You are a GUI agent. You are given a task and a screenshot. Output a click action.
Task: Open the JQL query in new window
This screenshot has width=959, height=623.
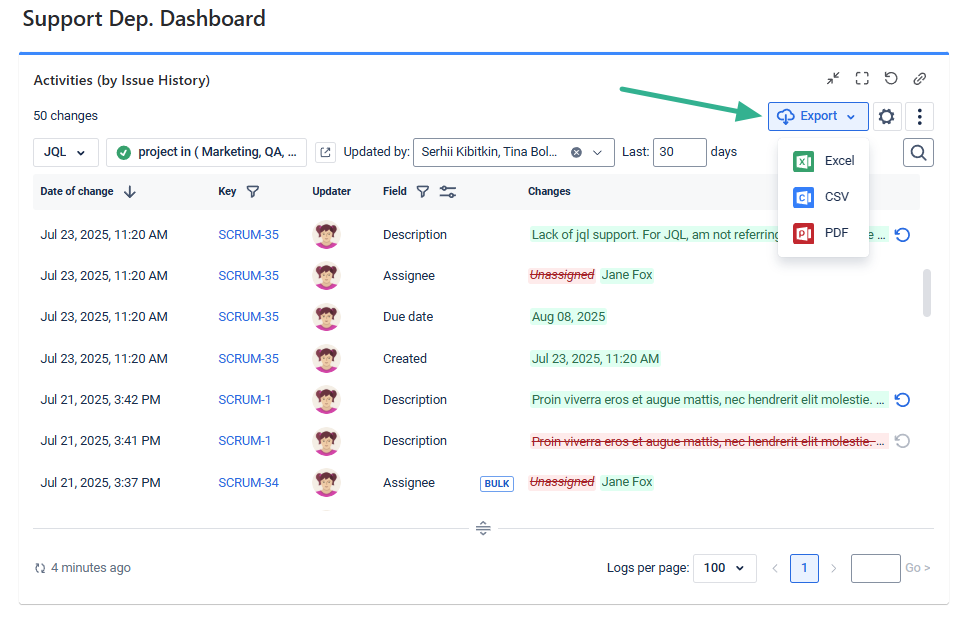[x=325, y=152]
